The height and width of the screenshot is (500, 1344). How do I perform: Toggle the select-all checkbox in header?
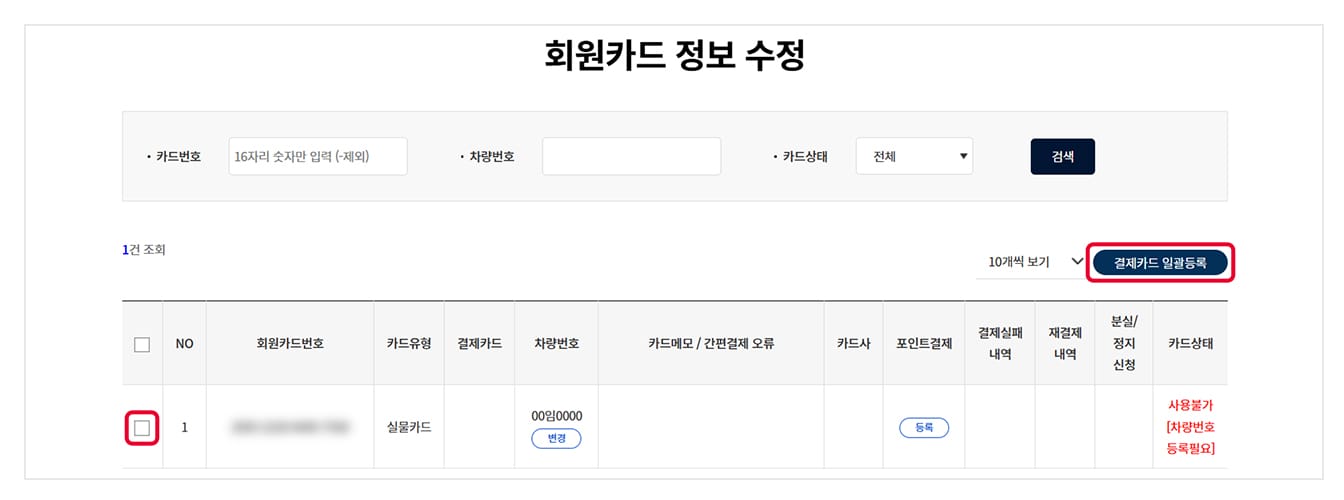click(142, 344)
